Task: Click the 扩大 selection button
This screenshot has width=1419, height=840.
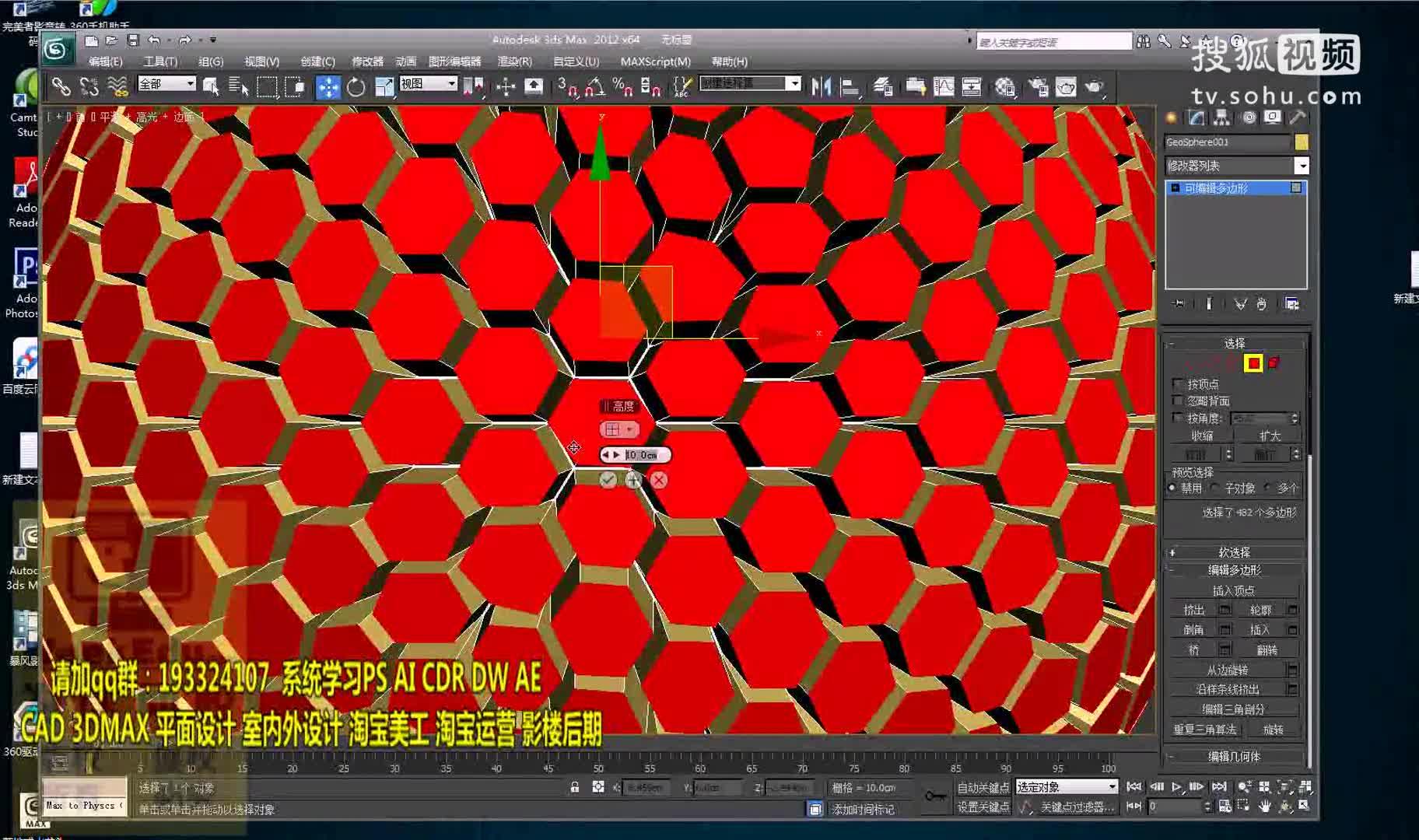Action: tap(1268, 436)
